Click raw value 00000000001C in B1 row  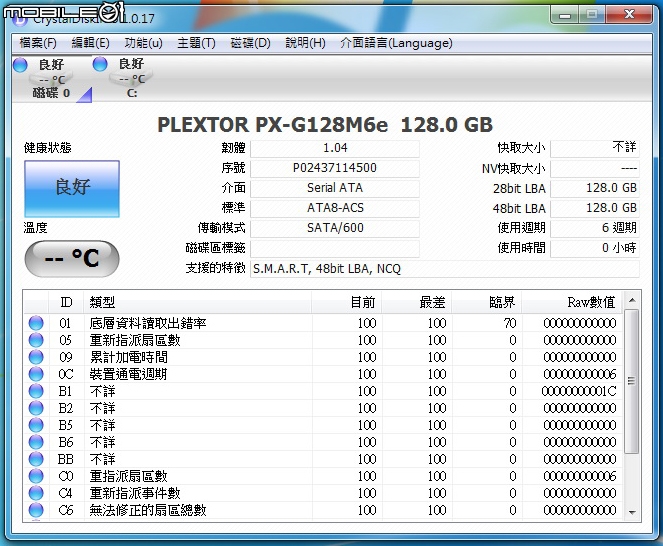[x=579, y=391]
